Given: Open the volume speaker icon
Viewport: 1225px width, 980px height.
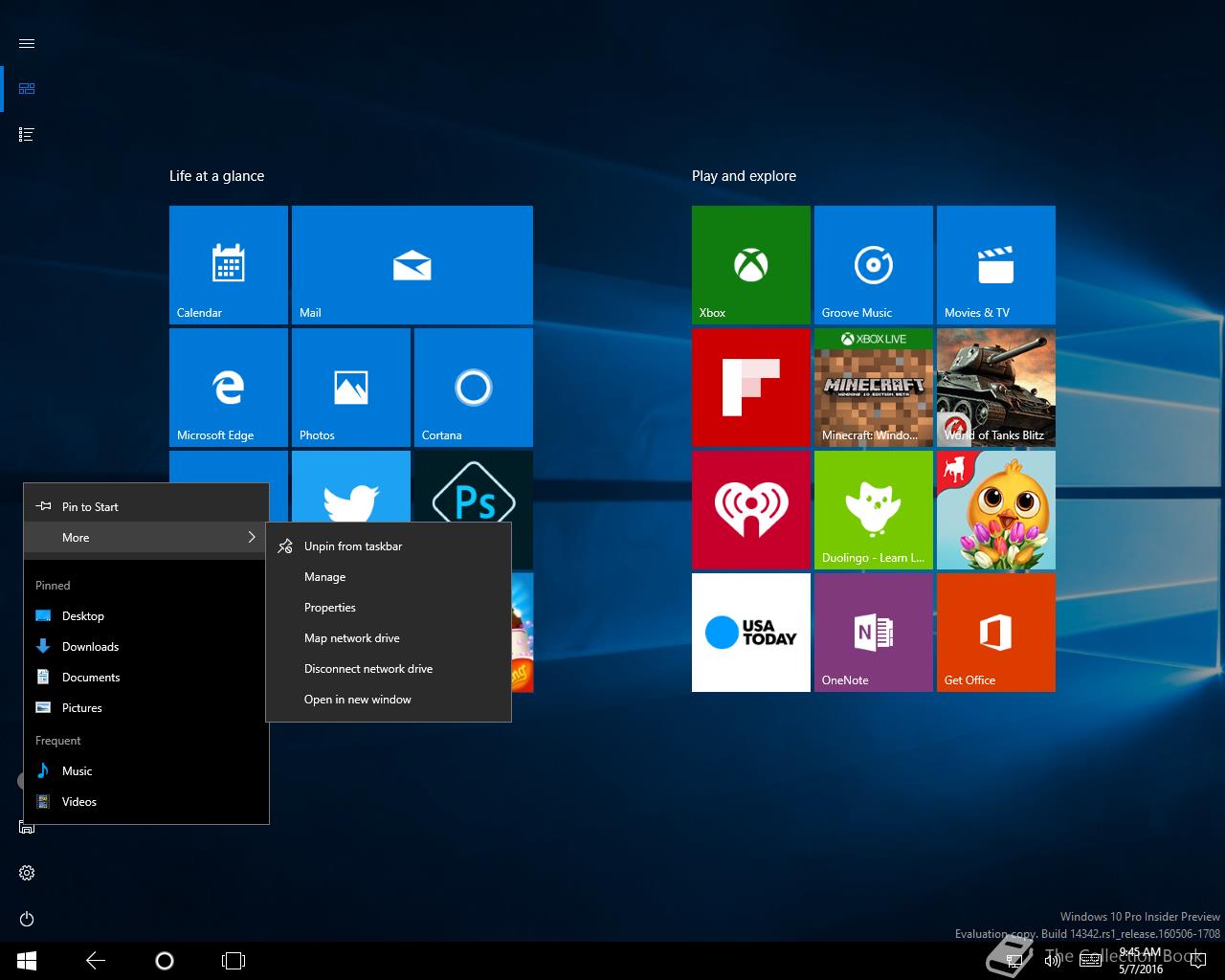Looking at the screenshot, I should click(x=1052, y=961).
